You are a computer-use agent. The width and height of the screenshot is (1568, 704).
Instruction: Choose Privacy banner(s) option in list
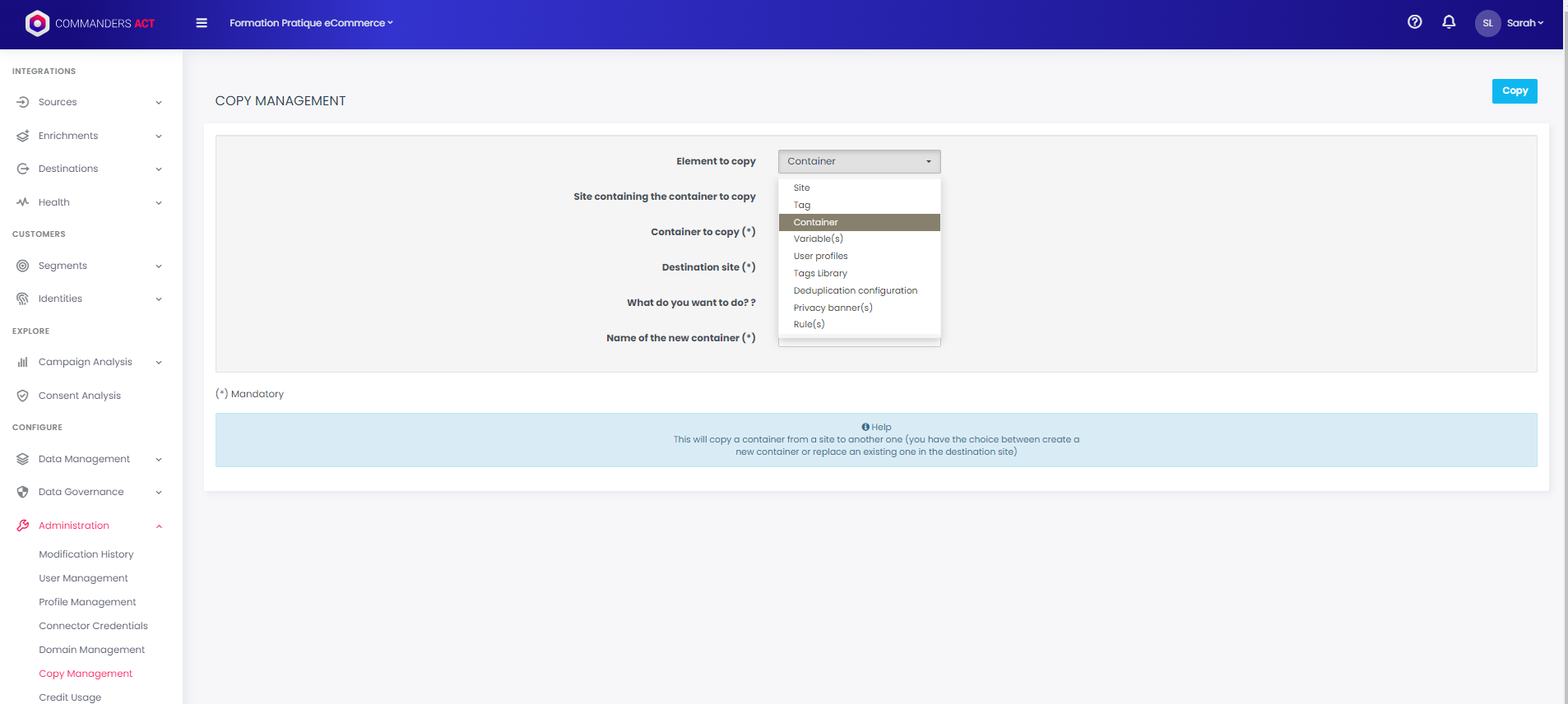pos(833,308)
